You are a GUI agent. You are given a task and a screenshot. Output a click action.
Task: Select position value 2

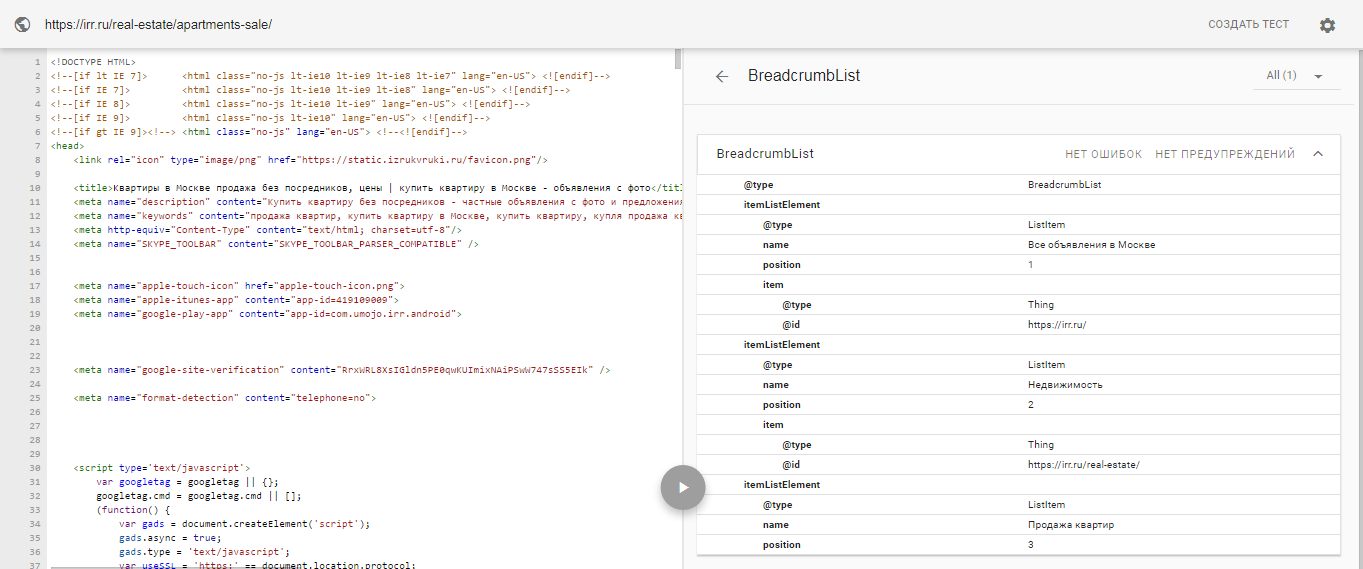[x=1031, y=405]
